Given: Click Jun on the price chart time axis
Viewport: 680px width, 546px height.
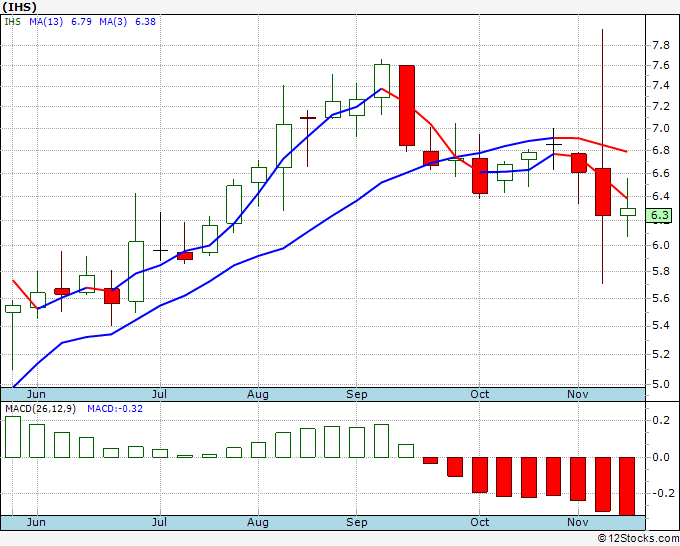Looking at the screenshot, I should click(36, 394).
